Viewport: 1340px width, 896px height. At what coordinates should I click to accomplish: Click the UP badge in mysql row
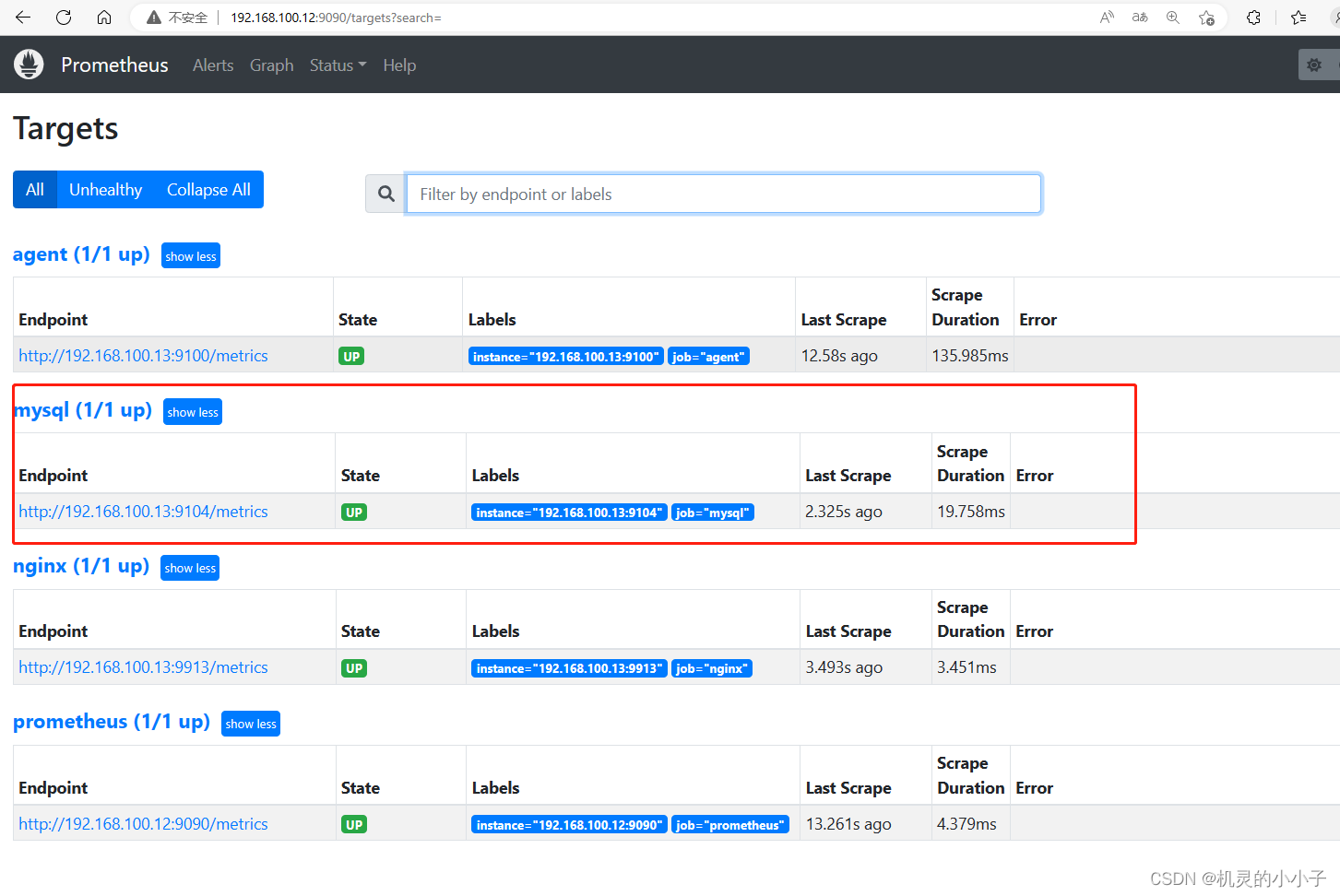tap(354, 512)
